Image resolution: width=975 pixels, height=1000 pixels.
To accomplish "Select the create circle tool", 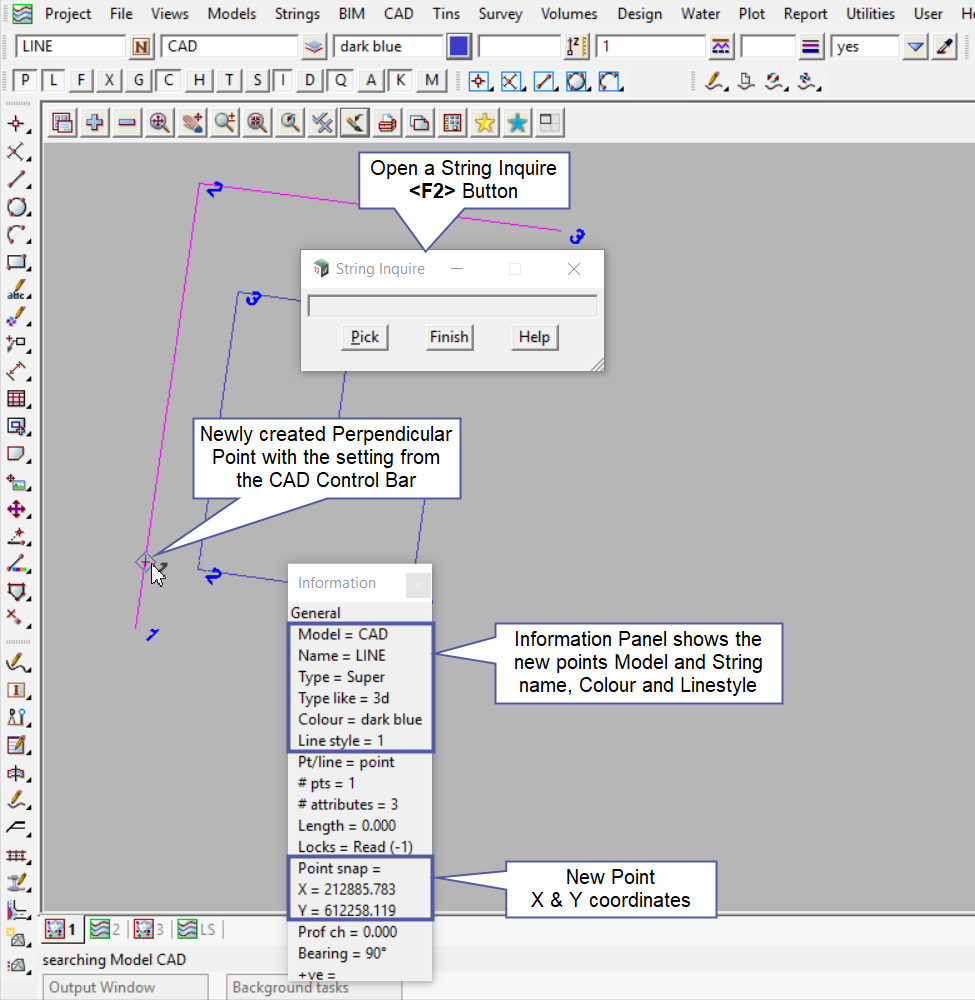I will pos(16,208).
